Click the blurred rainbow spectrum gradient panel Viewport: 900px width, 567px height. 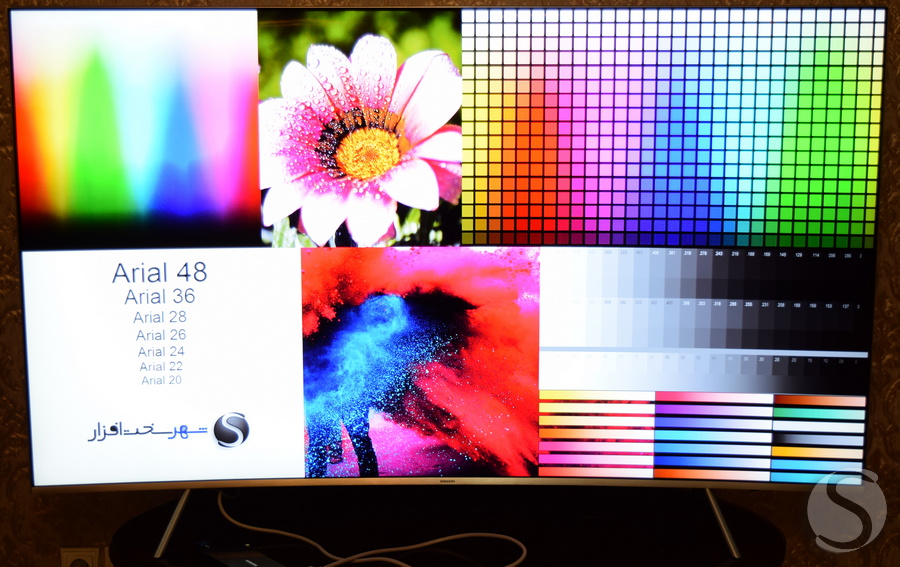(137, 129)
